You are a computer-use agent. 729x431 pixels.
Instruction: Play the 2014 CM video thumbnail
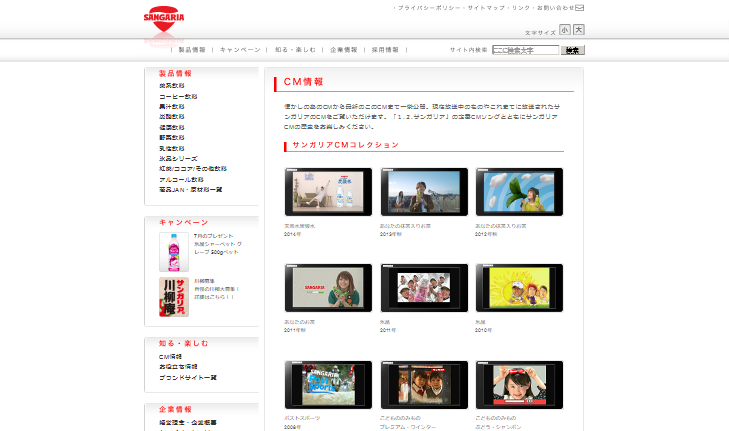tap(328, 192)
